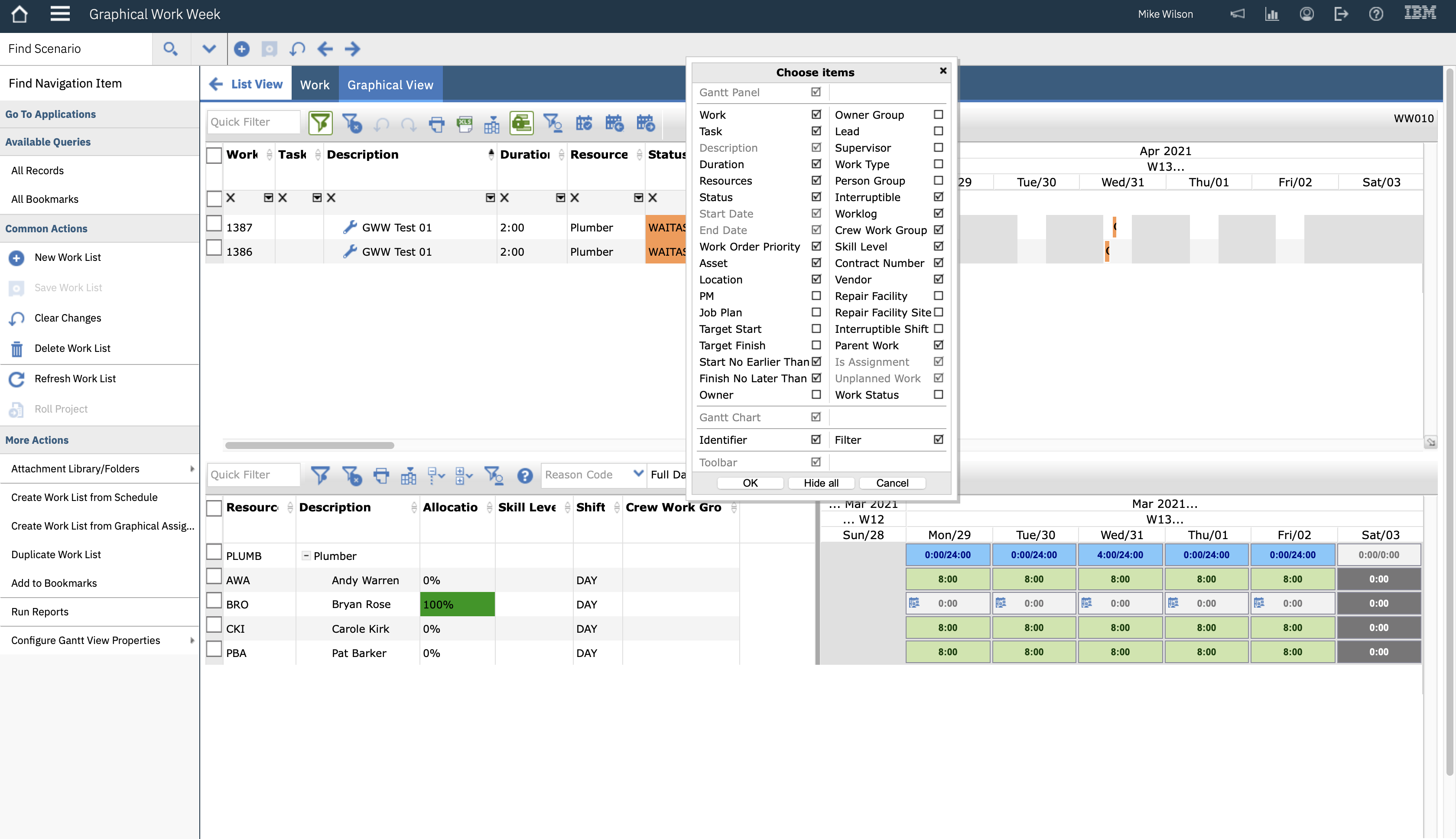Image resolution: width=1456 pixels, height=839 pixels.
Task: Click the print icon in work toolbar
Action: click(437, 124)
